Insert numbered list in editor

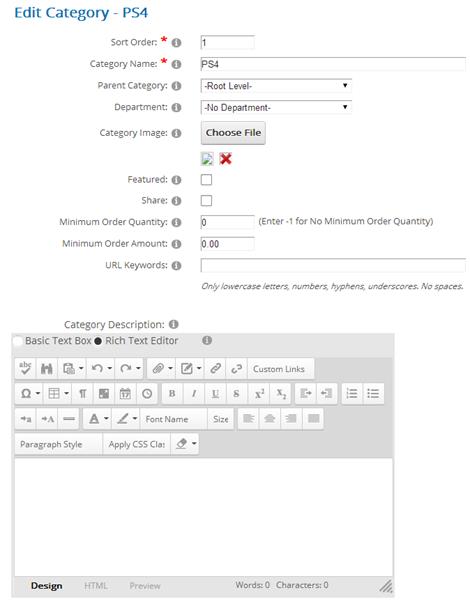pos(351,393)
